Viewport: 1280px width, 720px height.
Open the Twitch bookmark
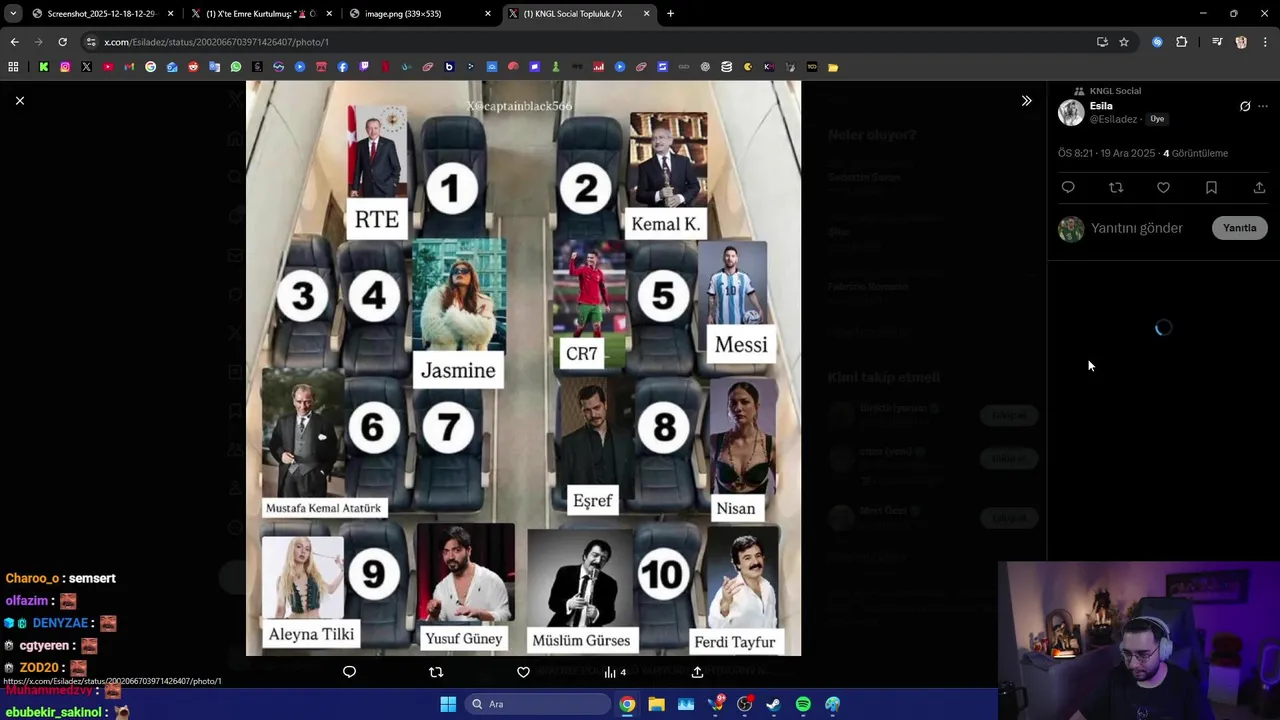[364, 67]
